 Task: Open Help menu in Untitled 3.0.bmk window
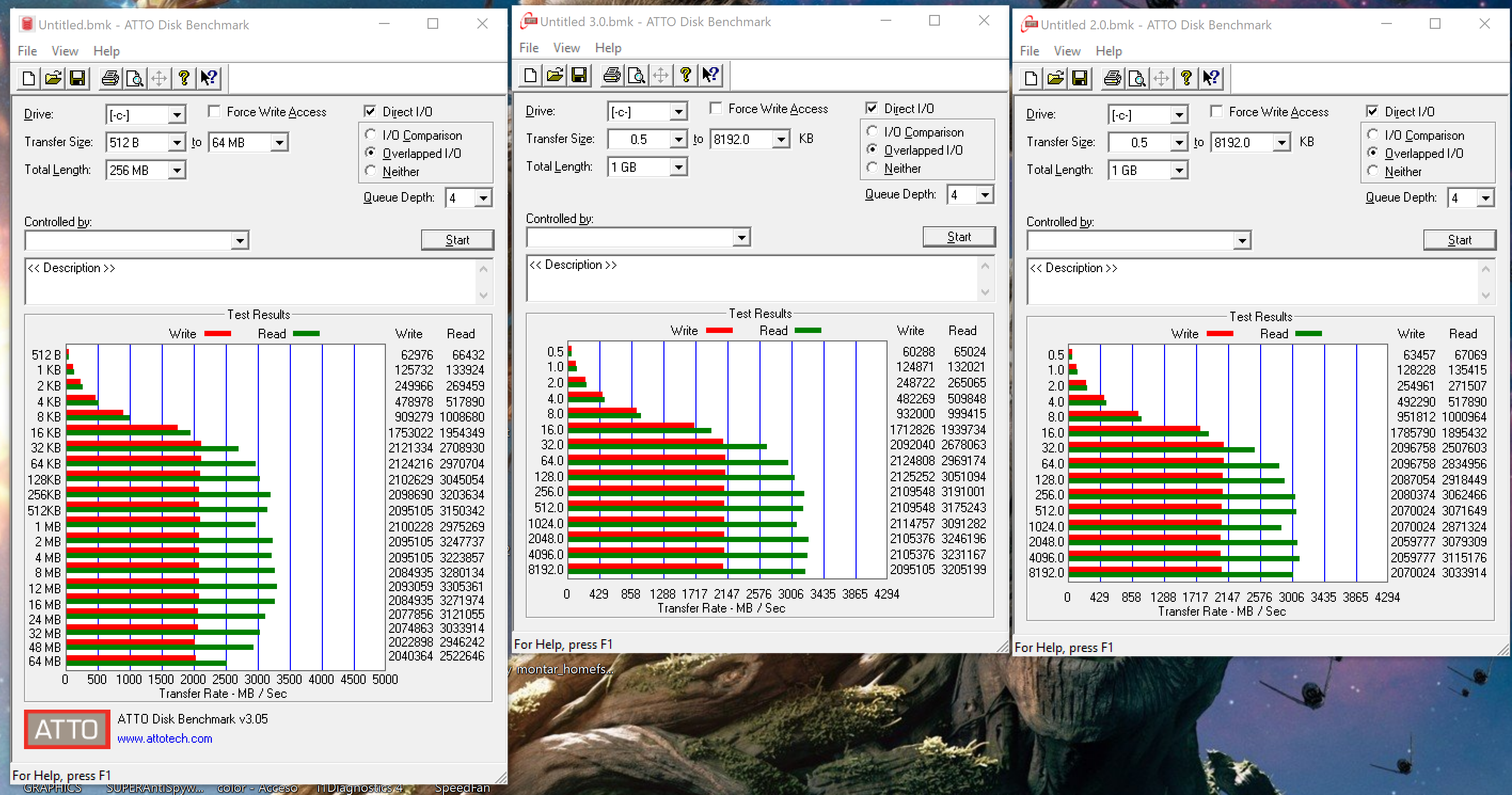(608, 47)
